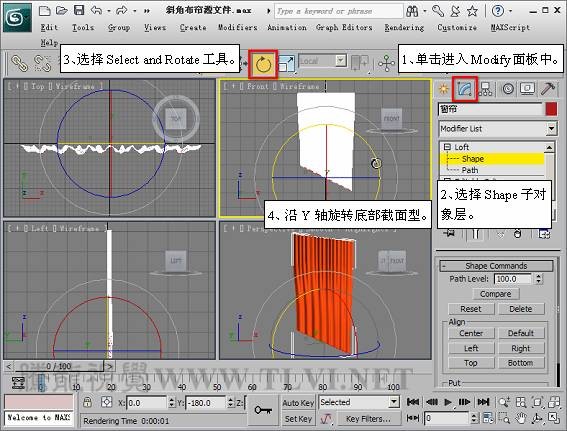This screenshot has height=431, width=567.
Task: Click the 3ds Max application logo button
Action: [x=17, y=17]
